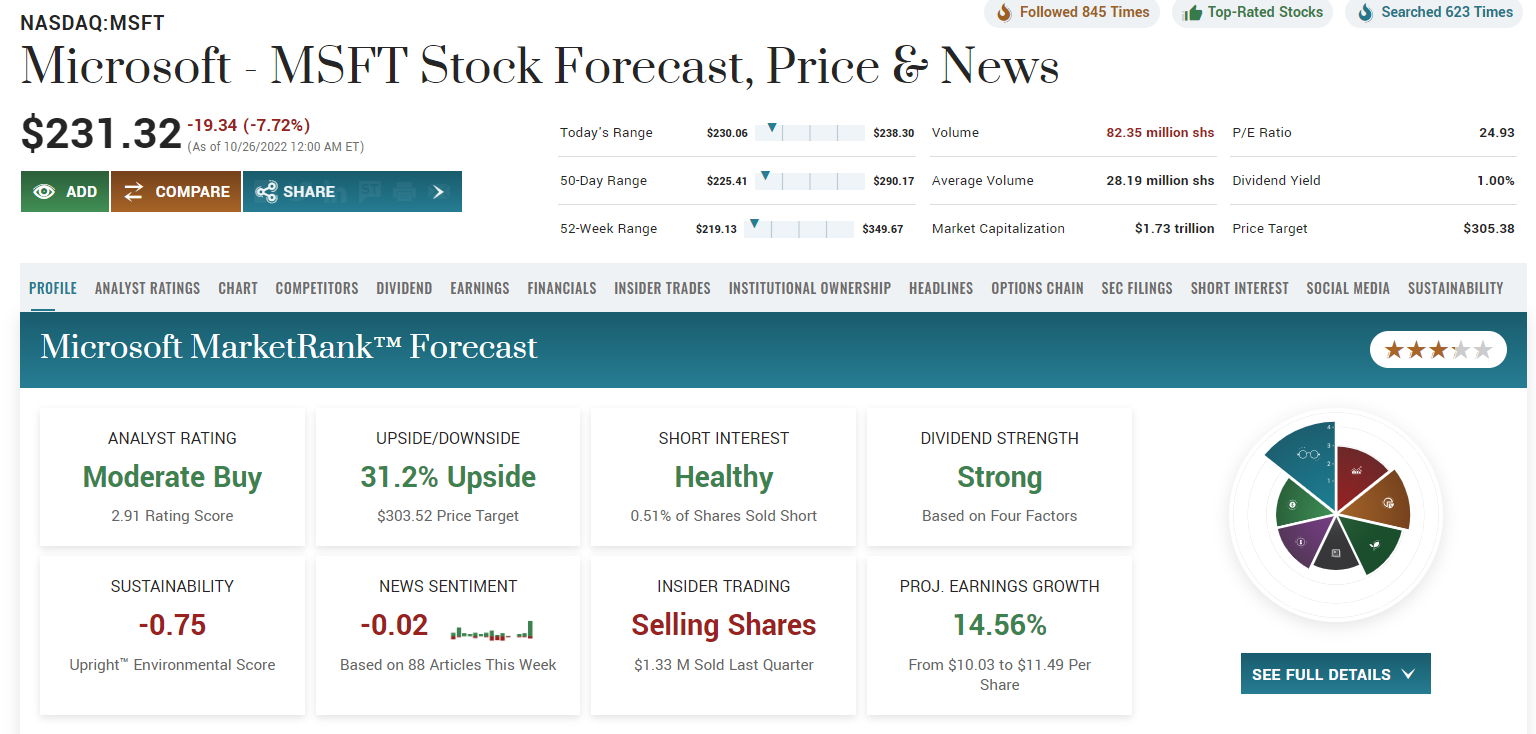Open the 31.2% Upside card

(x=448, y=477)
